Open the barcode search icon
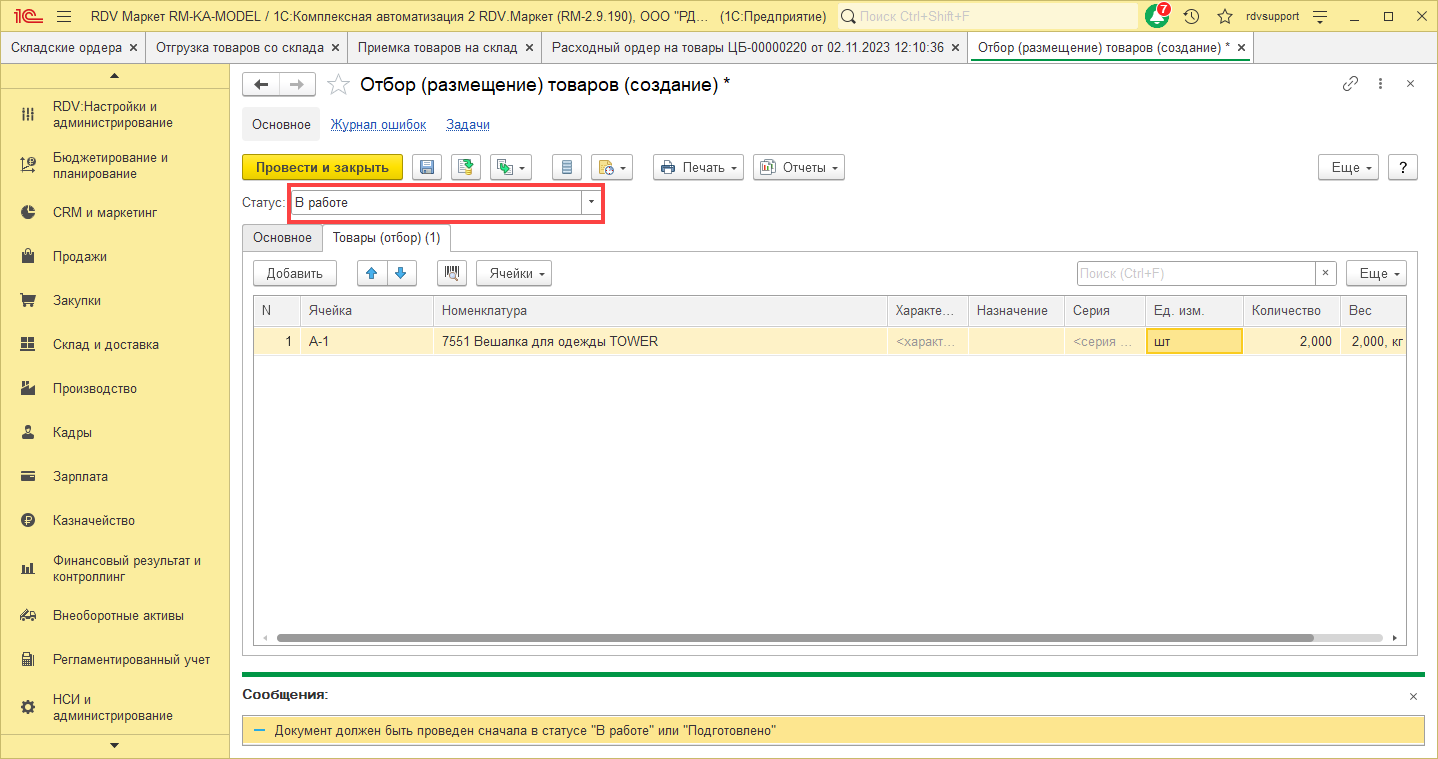This screenshot has height=759, width=1438. point(452,273)
